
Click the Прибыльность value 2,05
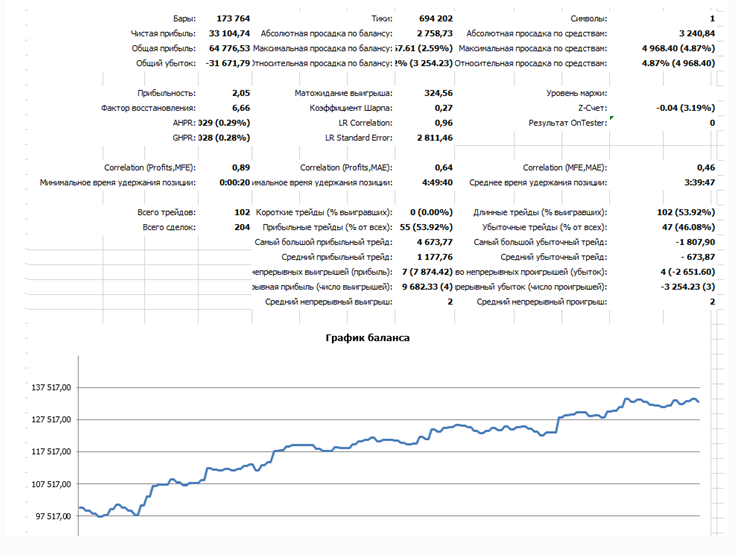240,93
